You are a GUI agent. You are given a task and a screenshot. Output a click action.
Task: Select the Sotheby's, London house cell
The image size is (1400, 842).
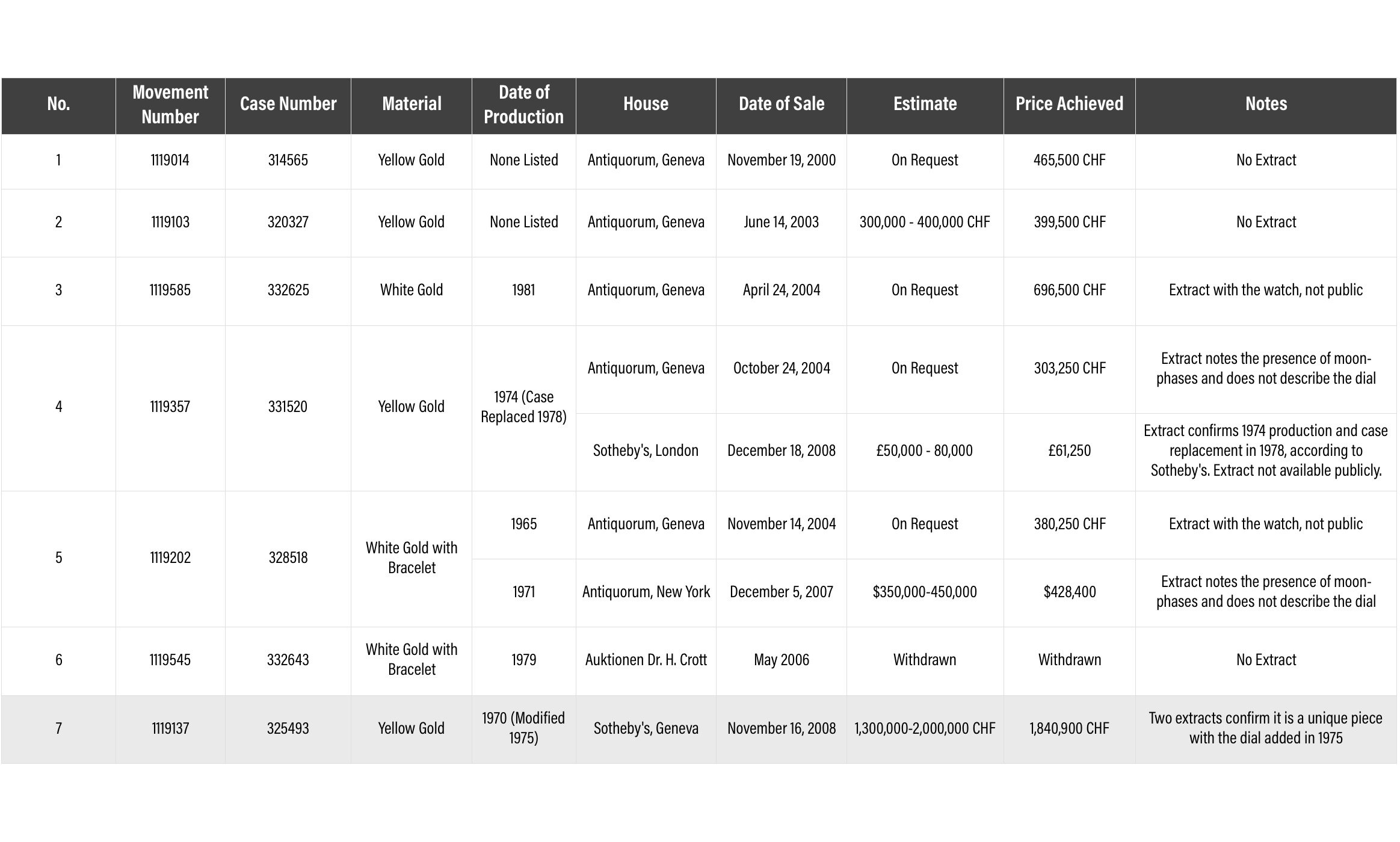point(646,451)
